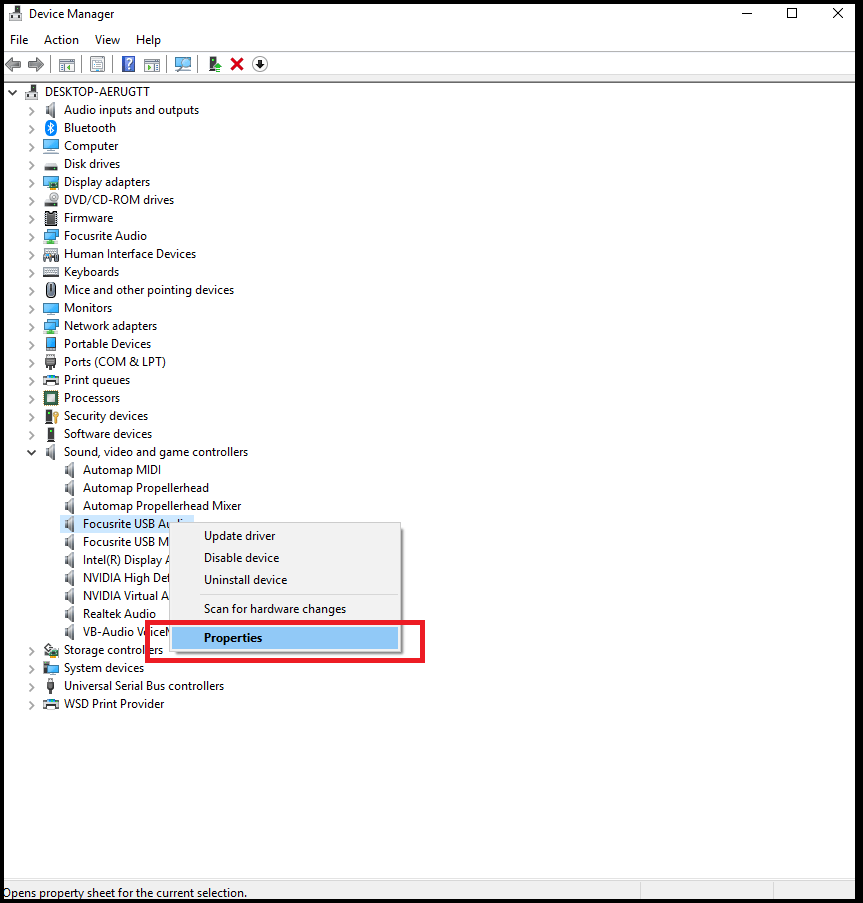The width and height of the screenshot is (863, 903).
Task: Expand the Bluetooth category
Action: 32,128
